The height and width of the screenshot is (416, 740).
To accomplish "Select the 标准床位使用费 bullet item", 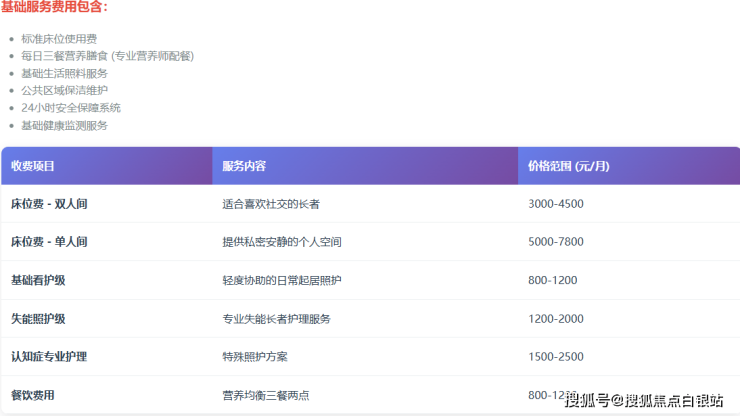I will (59, 38).
